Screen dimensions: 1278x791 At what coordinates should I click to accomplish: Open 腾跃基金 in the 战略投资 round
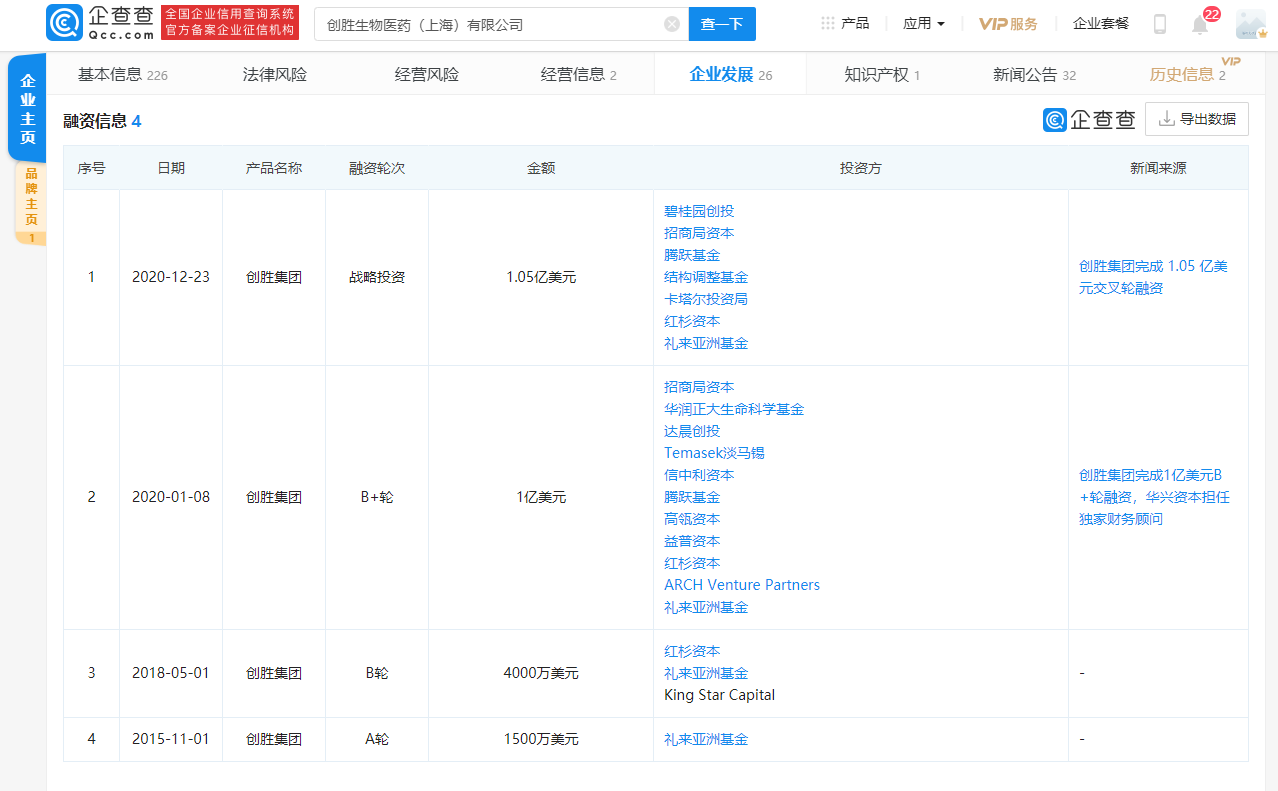point(692,255)
